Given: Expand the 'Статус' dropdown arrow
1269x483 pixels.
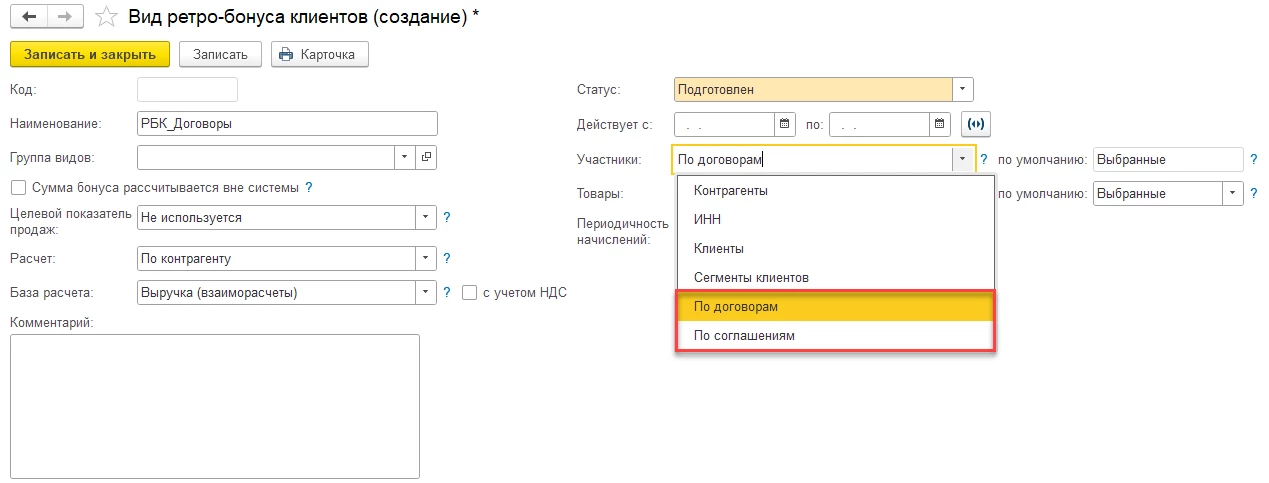Looking at the screenshot, I should pyautogui.click(x=963, y=90).
